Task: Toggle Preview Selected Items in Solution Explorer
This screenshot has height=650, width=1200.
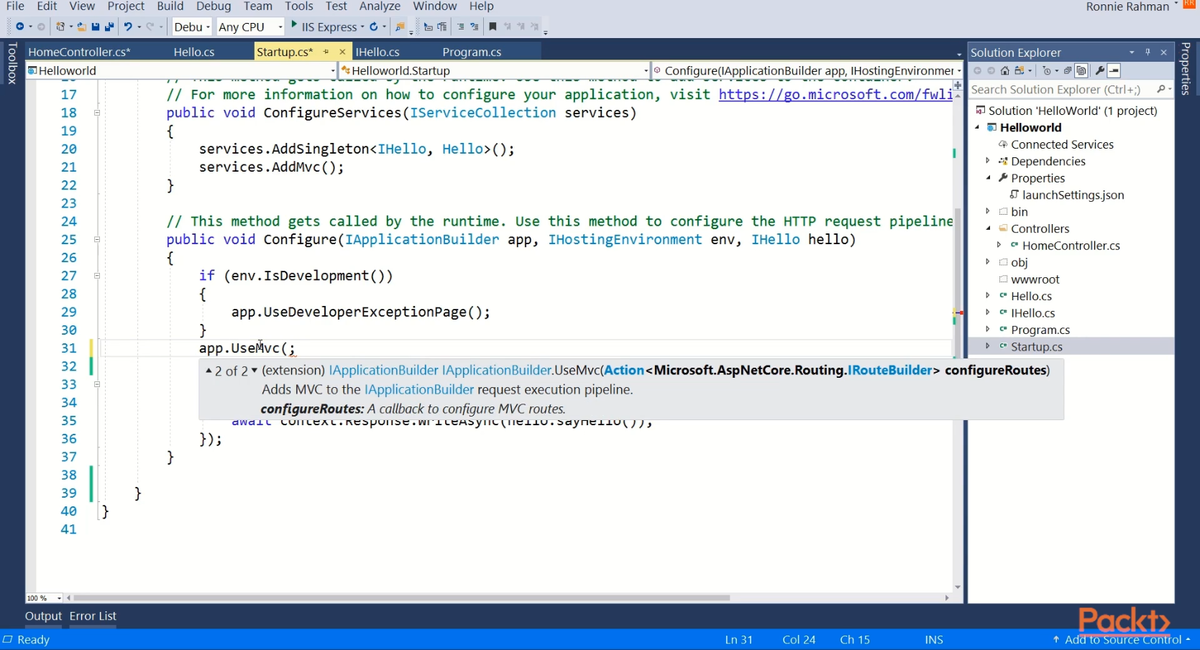Action: (x=1113, y=71)
